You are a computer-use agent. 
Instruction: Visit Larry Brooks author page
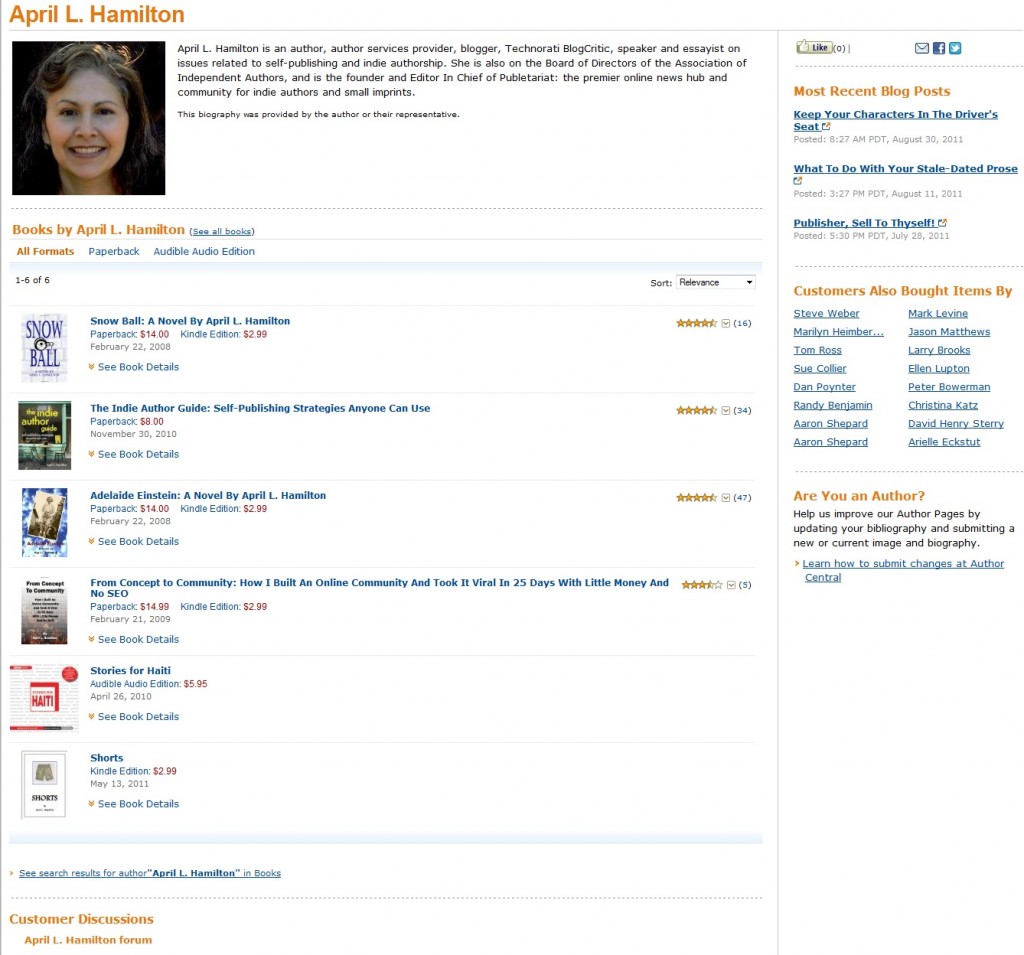point(939,350)
